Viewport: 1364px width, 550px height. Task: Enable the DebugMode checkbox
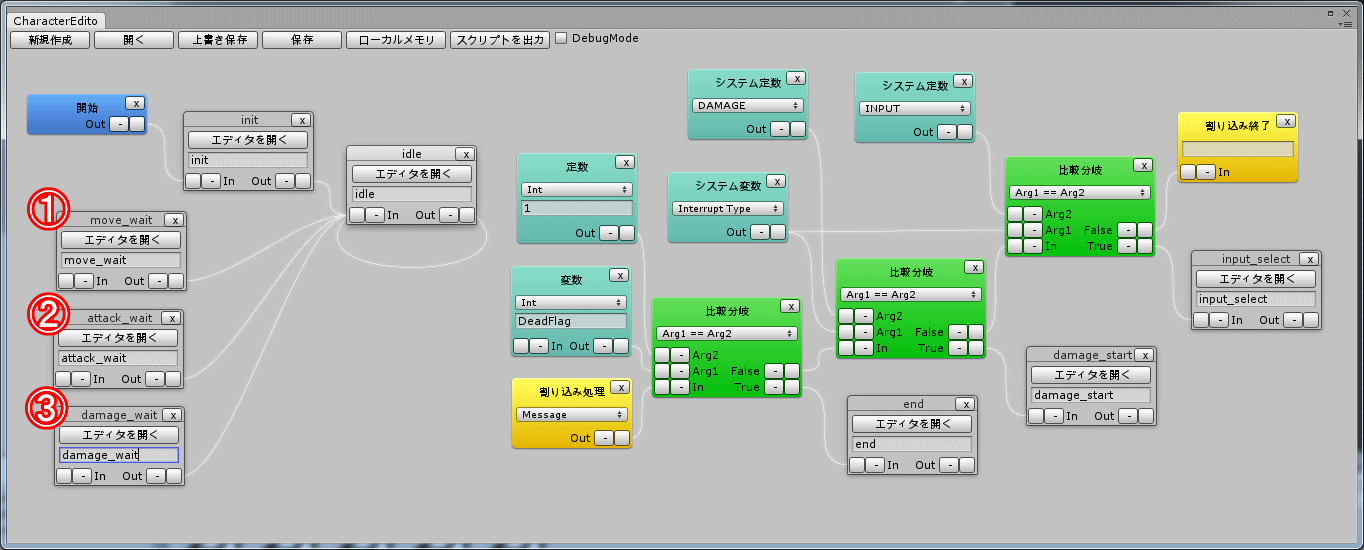pos(561,38)
